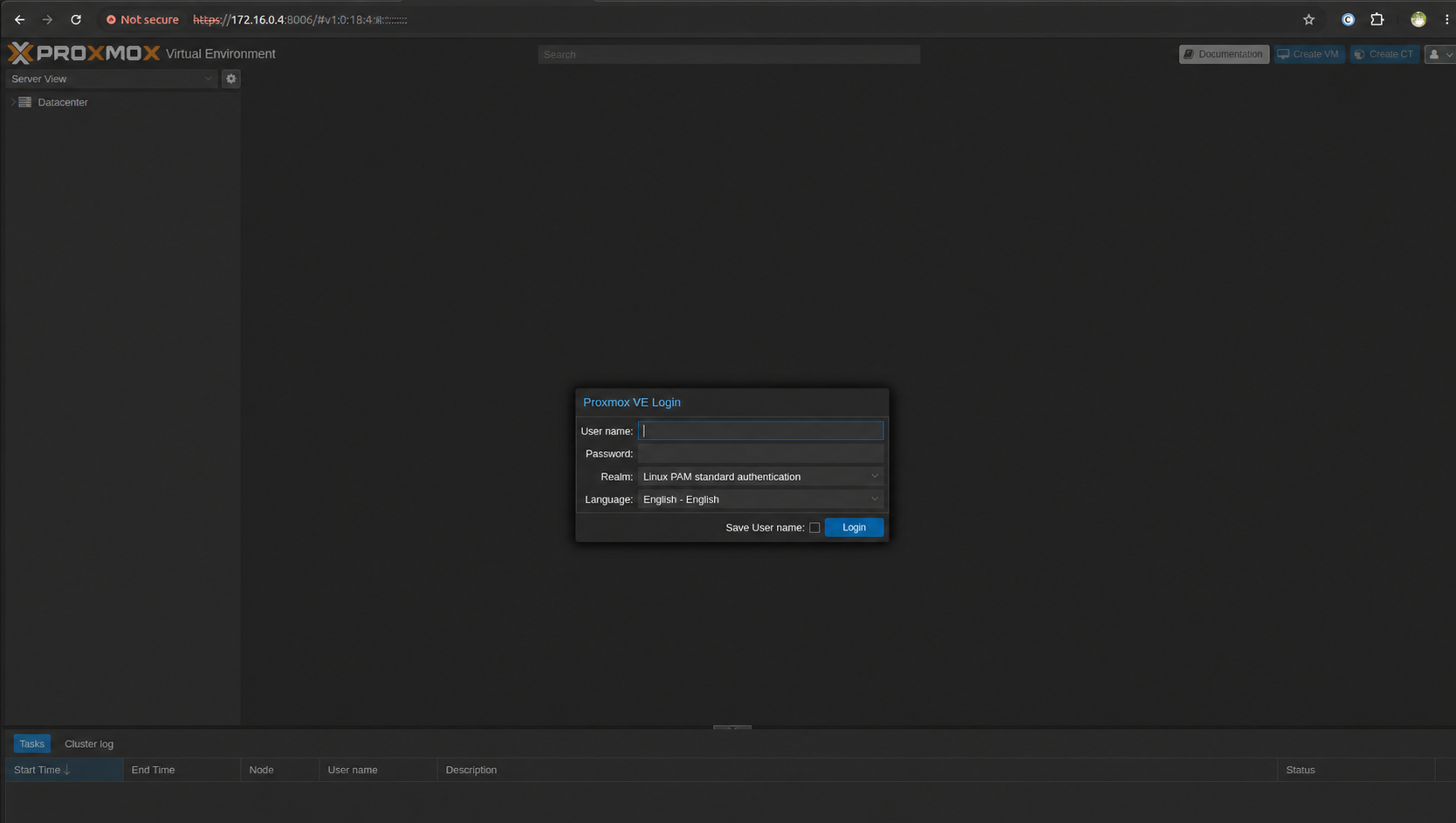
Task: Switch to the Cluster log tab
Action: coord(89,744)
